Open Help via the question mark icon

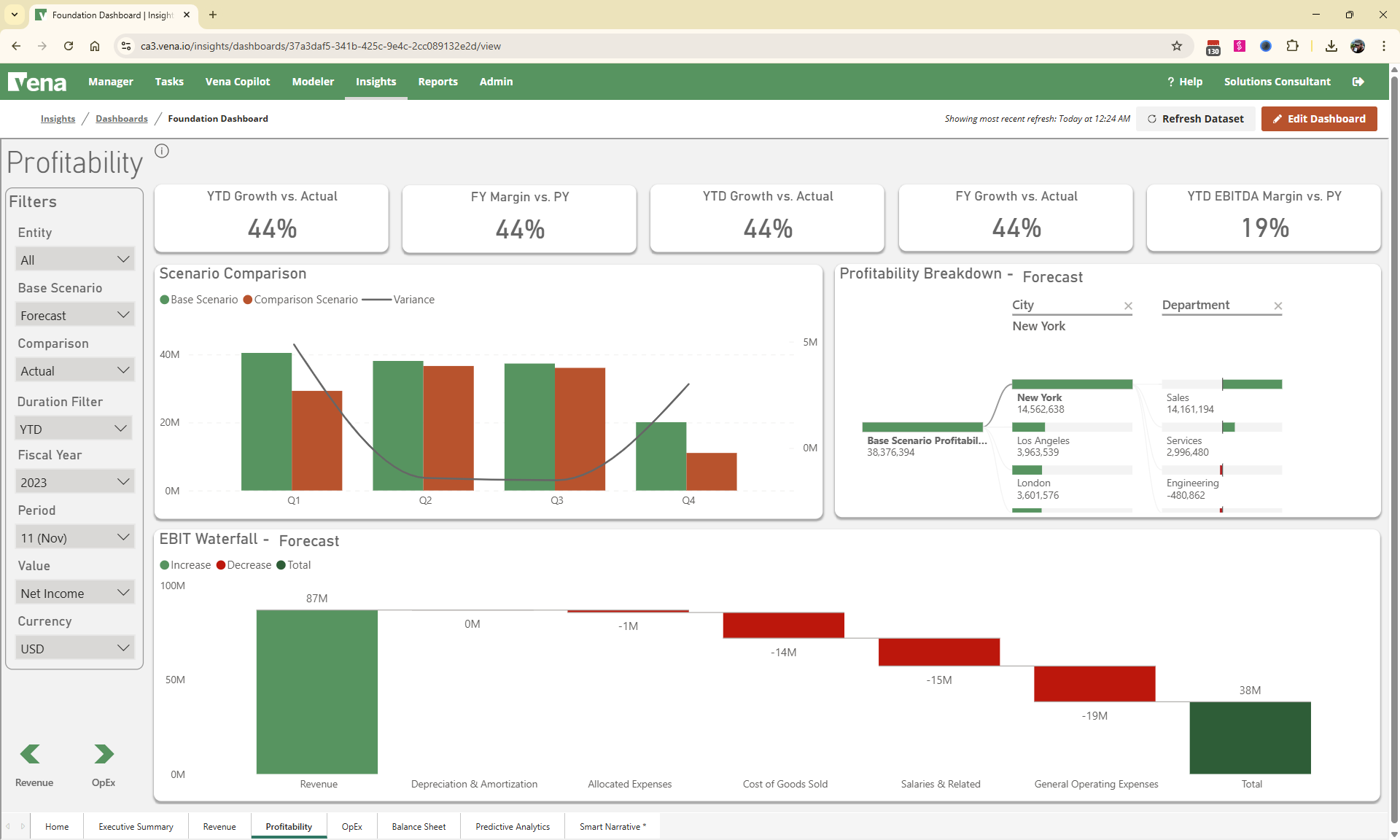pyautogui.click(x=1171, y=81)
